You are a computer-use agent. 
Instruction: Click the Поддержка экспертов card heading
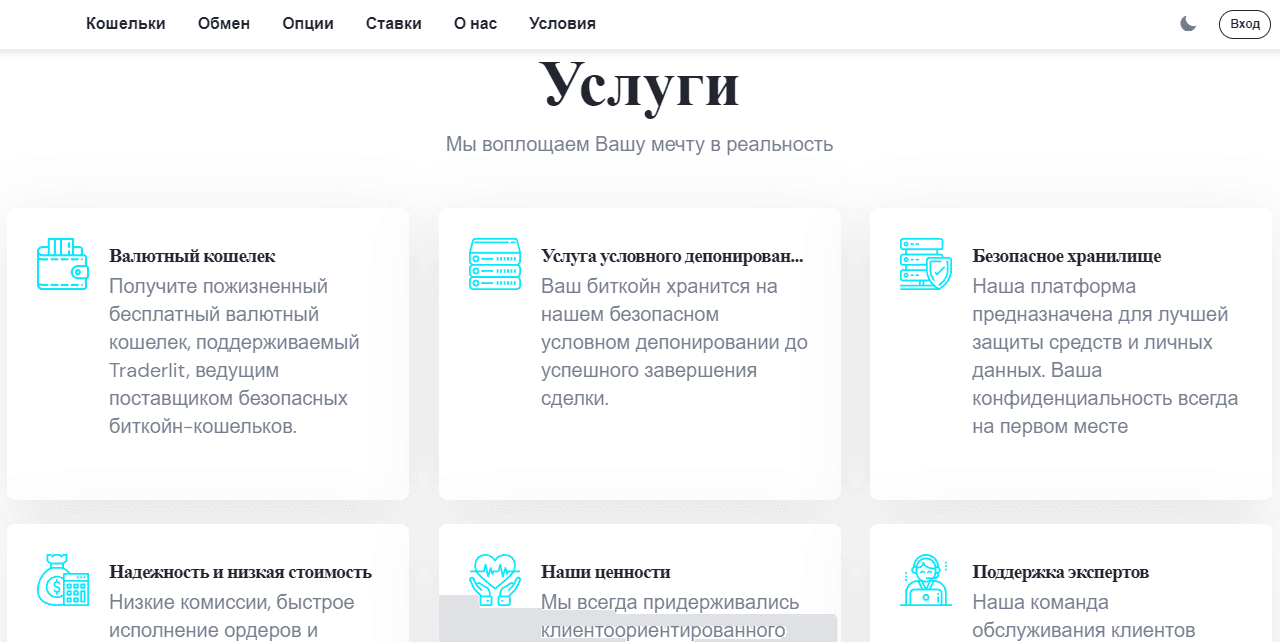pyautogui.click(x=1060, y=571)
